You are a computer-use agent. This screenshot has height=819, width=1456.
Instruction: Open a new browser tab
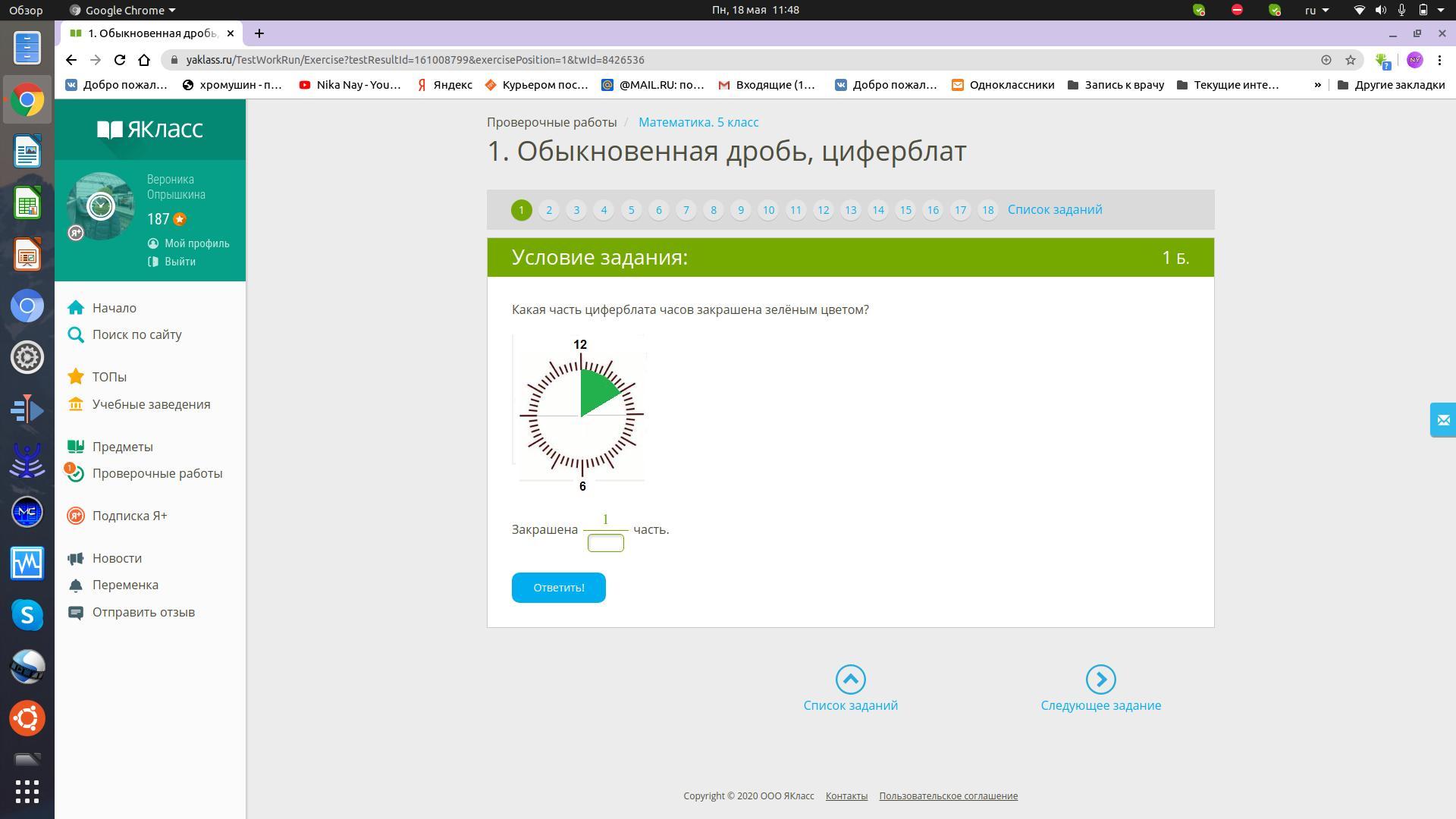click(259, 33)
